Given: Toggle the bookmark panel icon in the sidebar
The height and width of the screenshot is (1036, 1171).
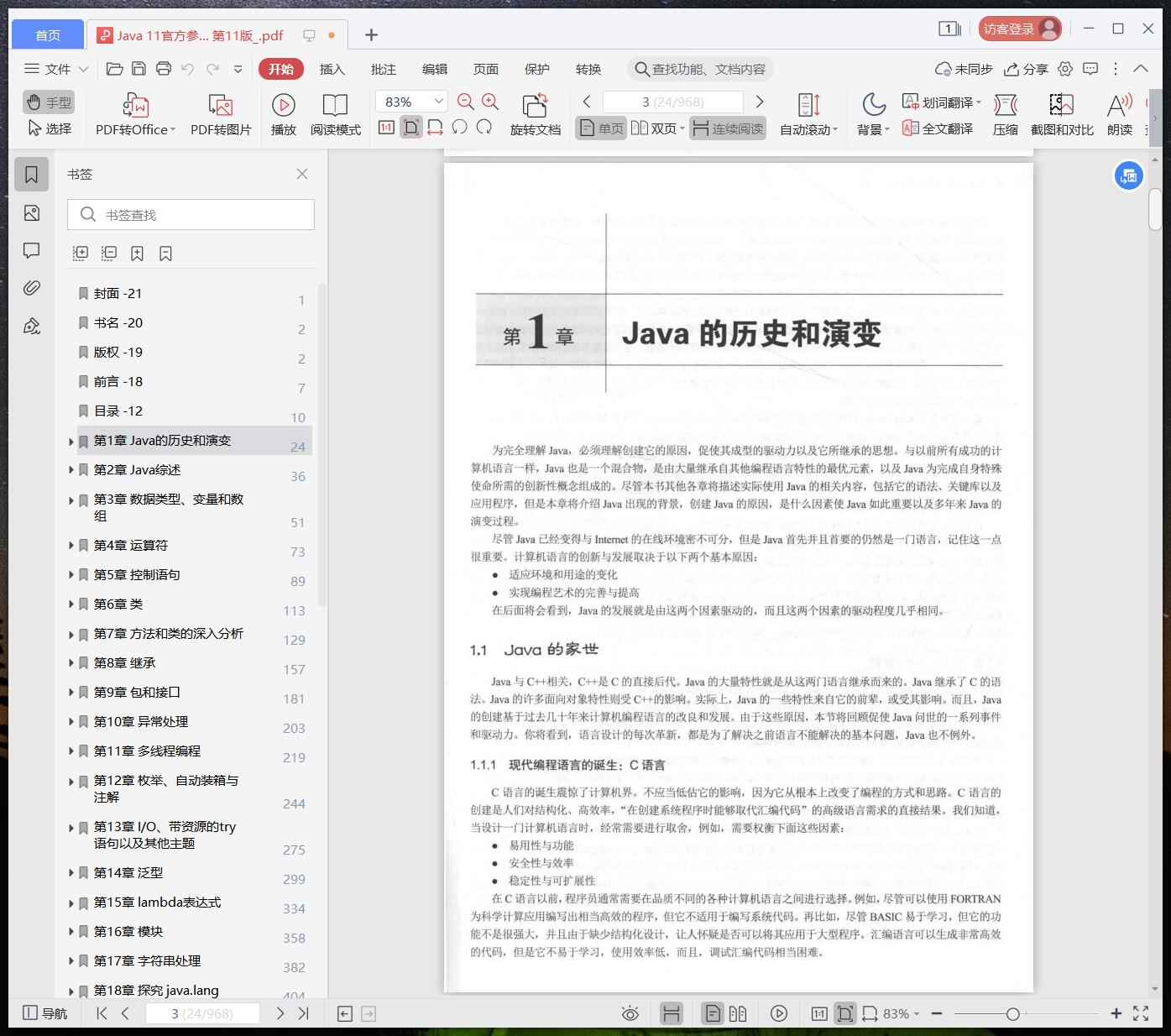Looking at the screenshot, I should pos(32,175).
